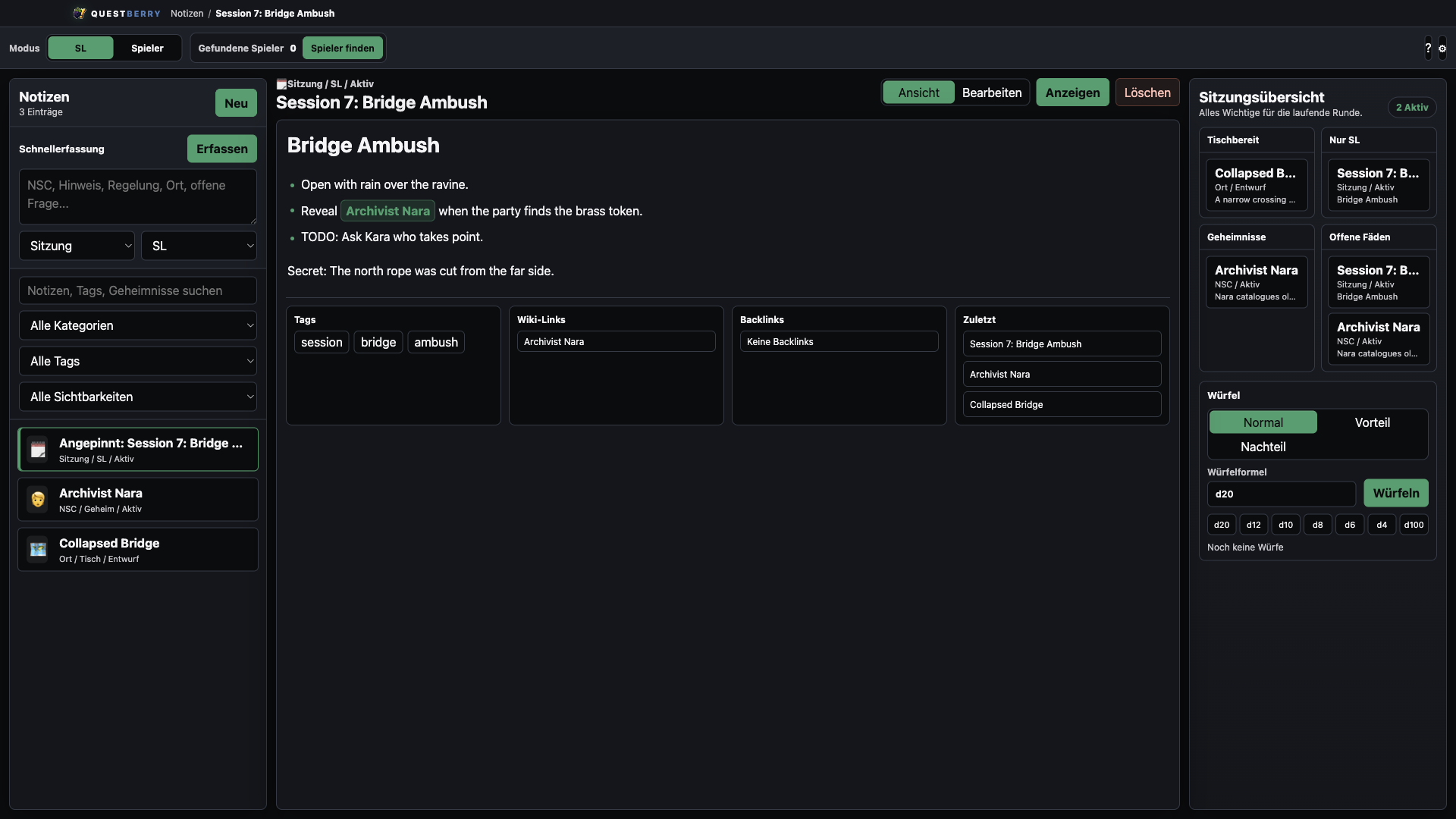This screenshot has height=819, width=1456.
Task: Select Nachteil roll mode
Action: click(1263, 447)
